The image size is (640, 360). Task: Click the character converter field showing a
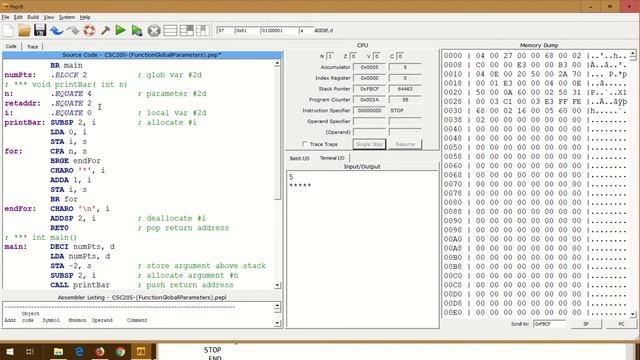tap(305, 31)
